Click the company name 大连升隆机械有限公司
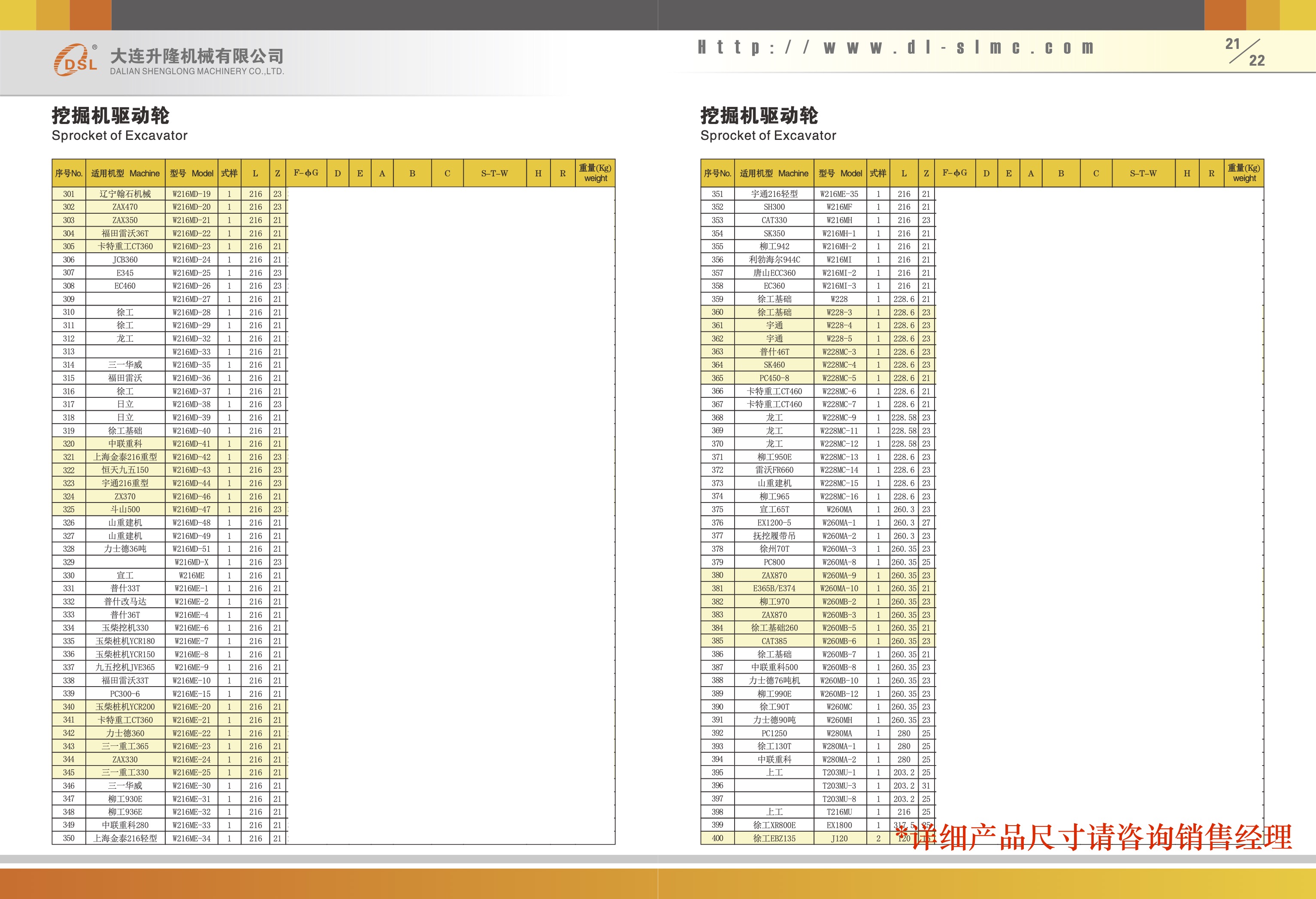This screenshot has width=1316, height=899. point(197,55)
